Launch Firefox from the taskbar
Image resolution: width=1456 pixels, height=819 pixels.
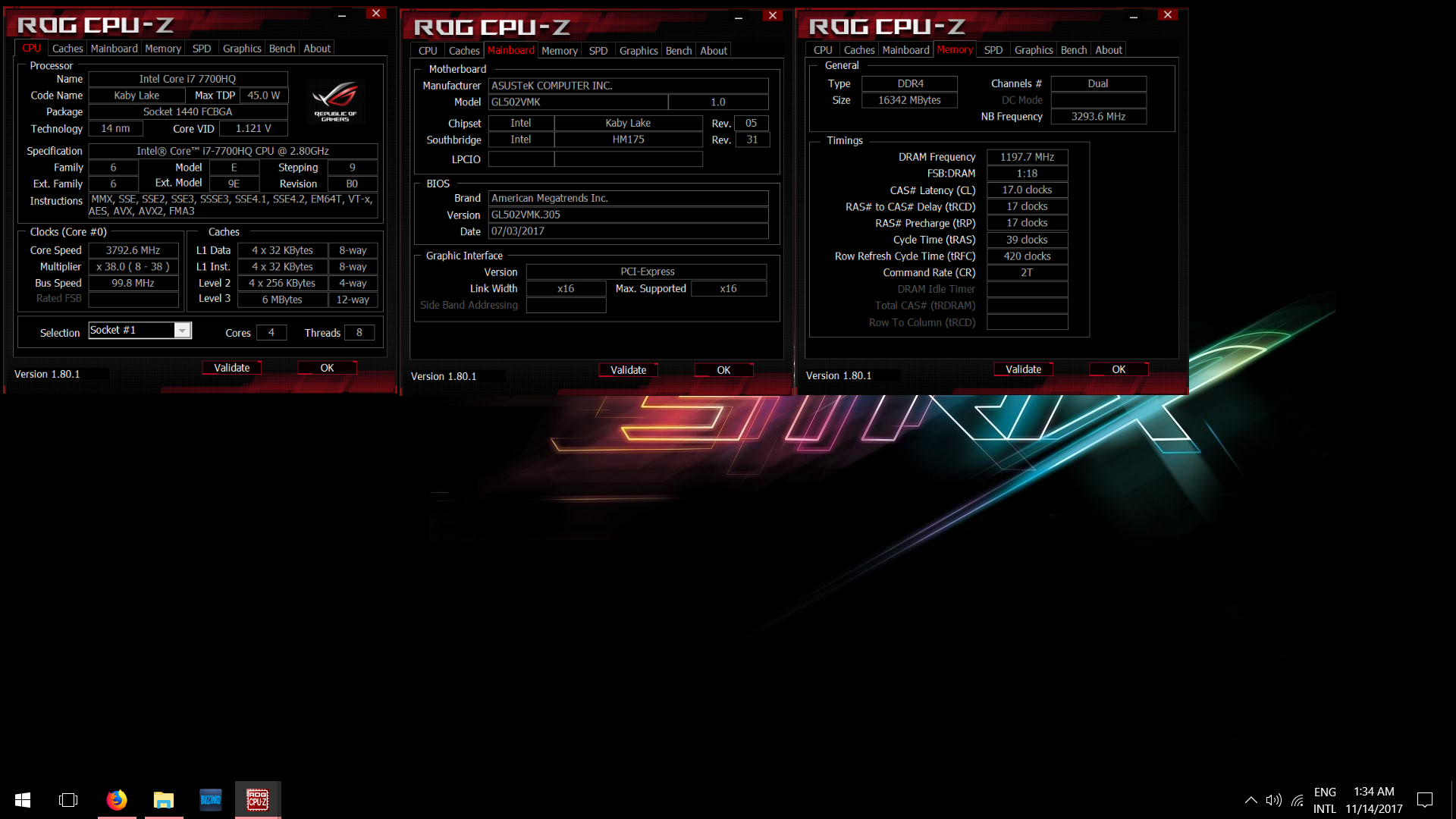click(x=117, y=800)
